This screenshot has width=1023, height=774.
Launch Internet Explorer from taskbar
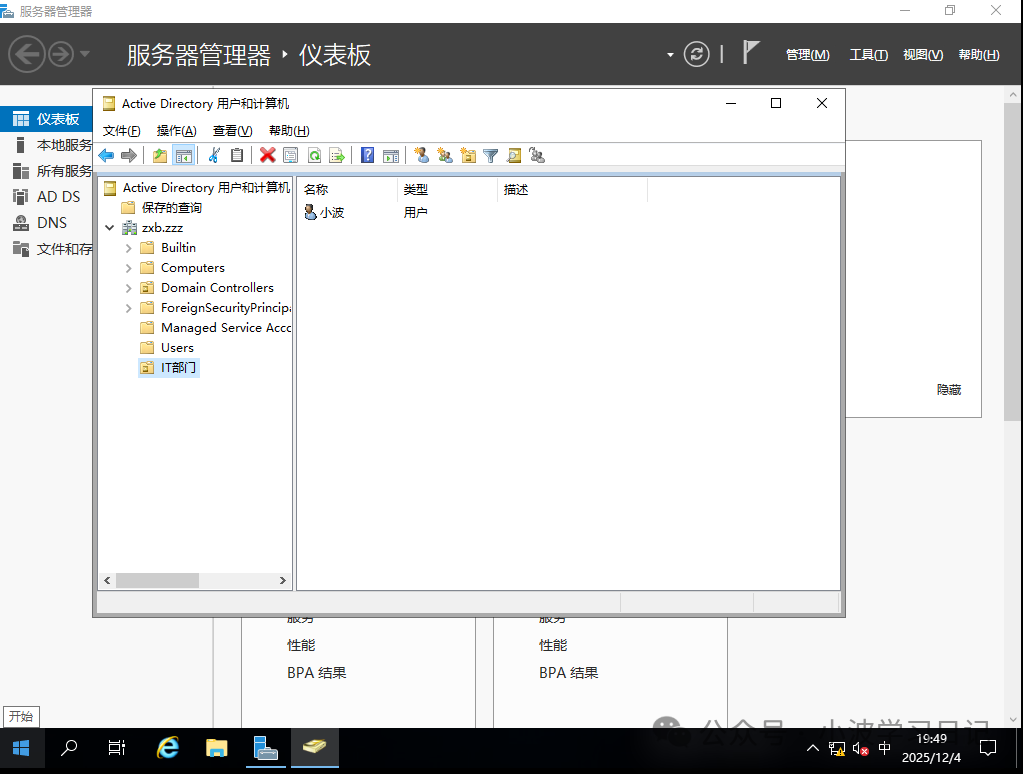click(x=168, y=748)
